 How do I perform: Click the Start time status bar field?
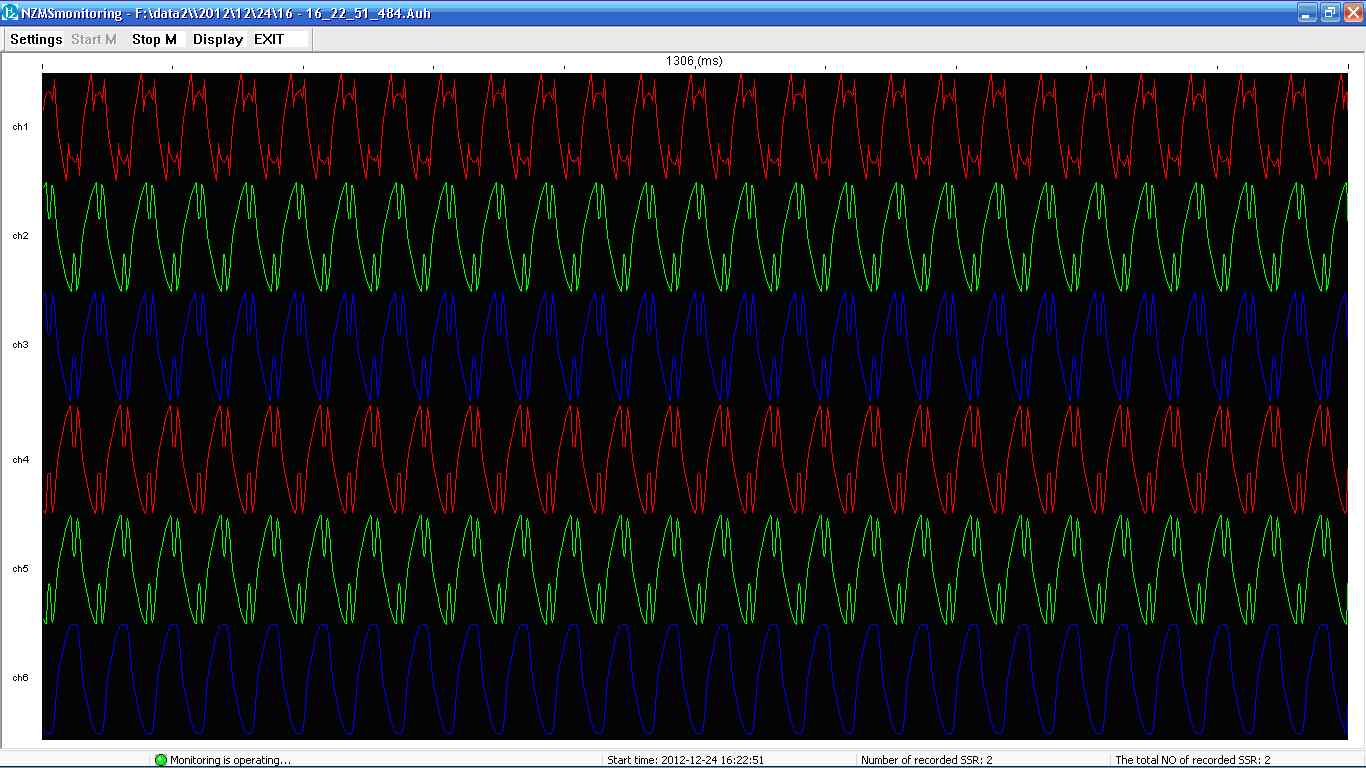686,760
